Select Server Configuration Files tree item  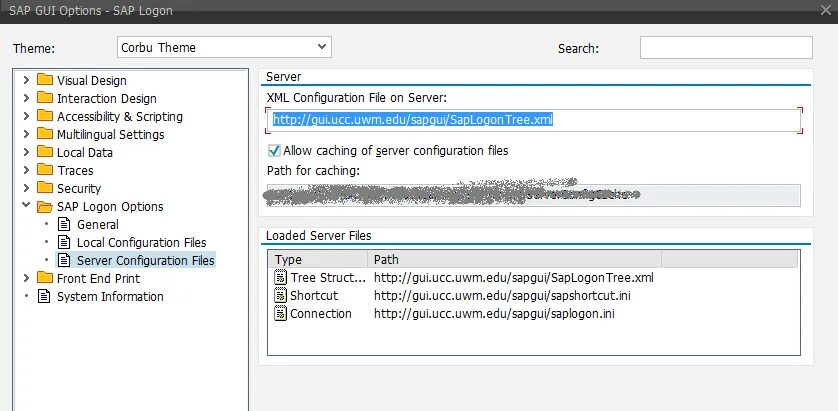(x=145, y=260)
